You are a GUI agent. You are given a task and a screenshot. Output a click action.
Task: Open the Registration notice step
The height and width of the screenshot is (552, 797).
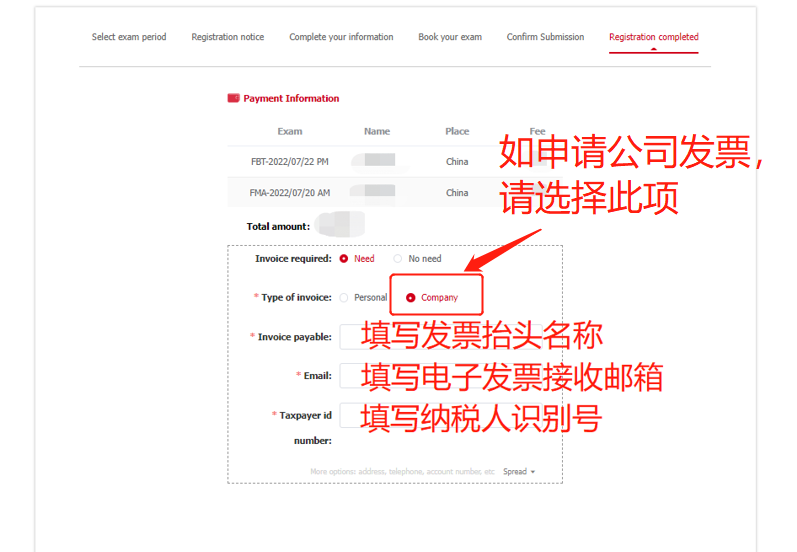pos(228,37)
